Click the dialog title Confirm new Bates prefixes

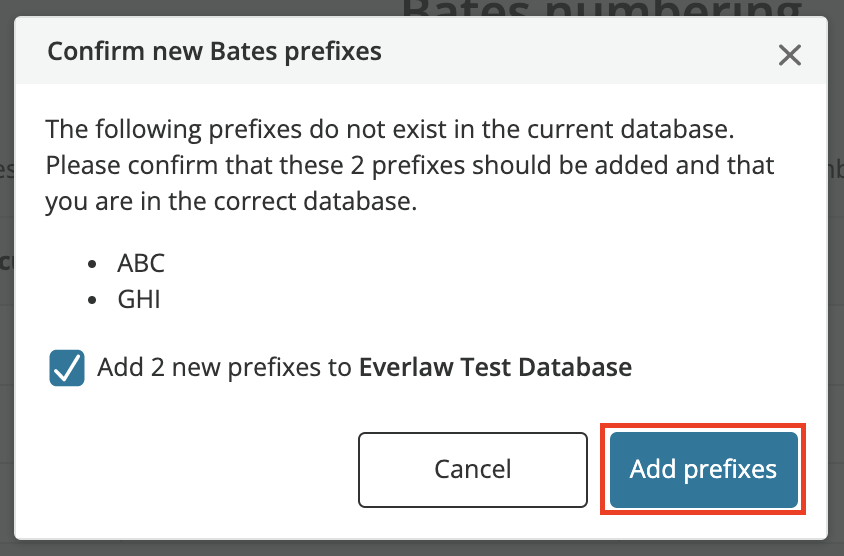[214, 52]
